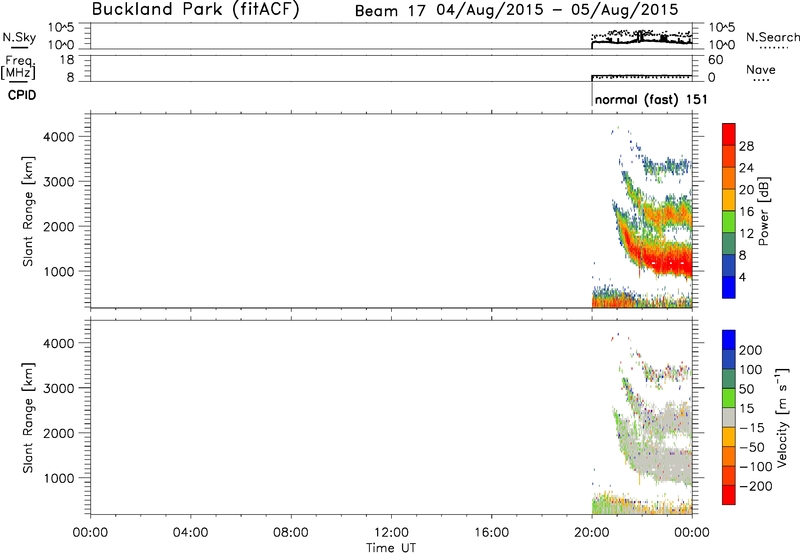
Task: Click the red top segment of Power colorbar
Action: click(x=729, y=134)
